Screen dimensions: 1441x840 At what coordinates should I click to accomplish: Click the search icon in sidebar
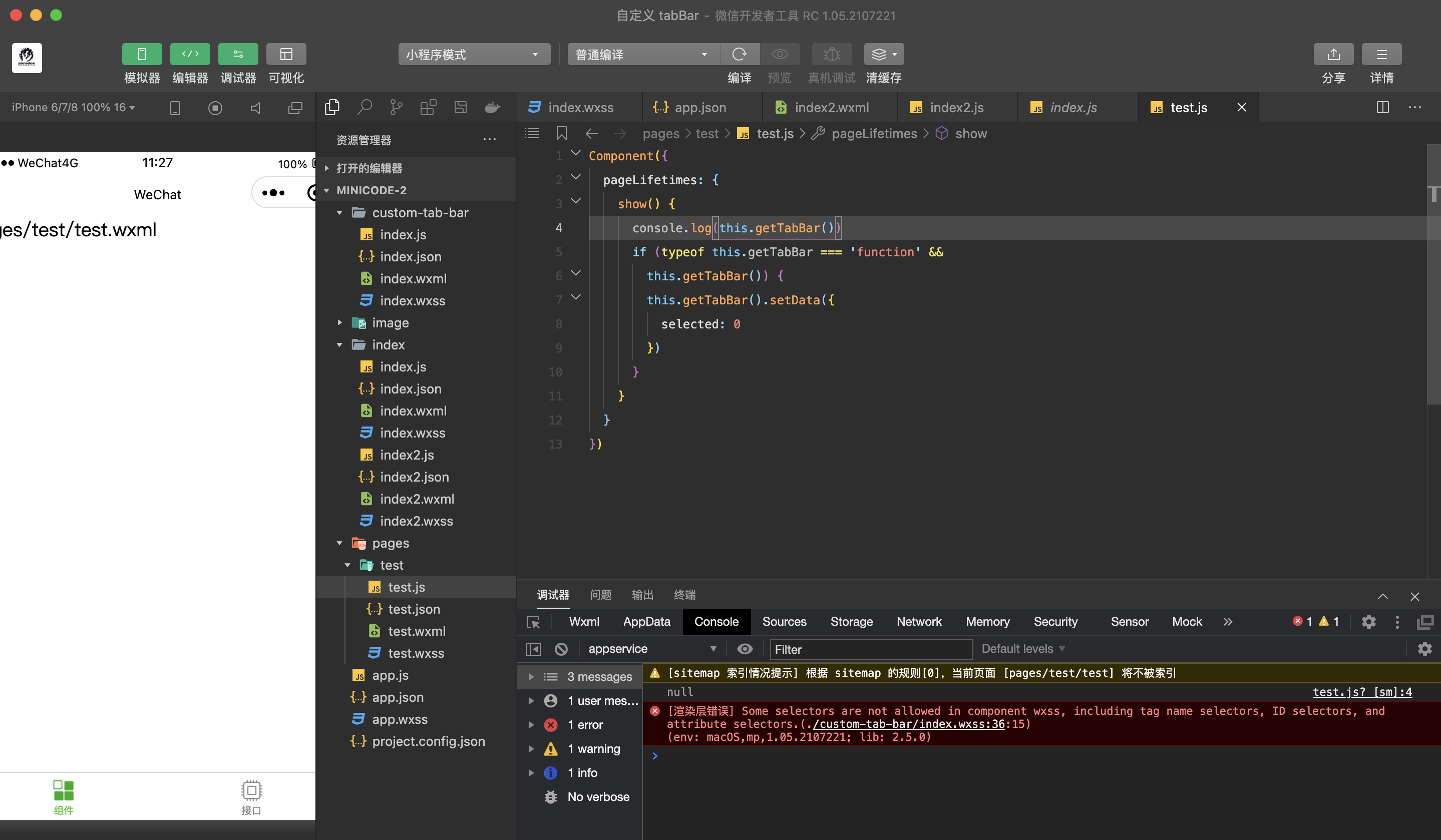[x=364, y=108]
